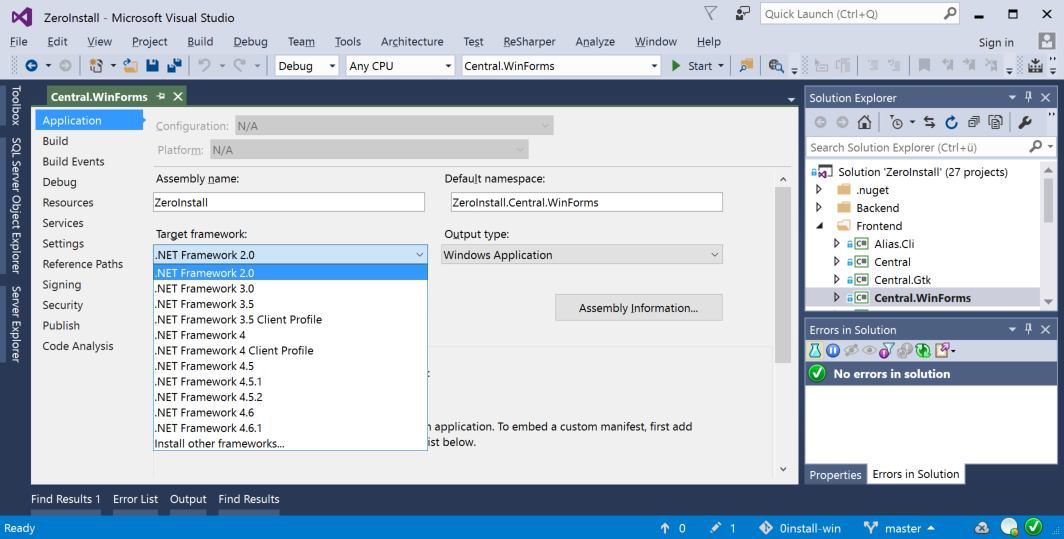Open the ReSharper menu
The image size is (1064, 539).
click(x=529, y=41)
